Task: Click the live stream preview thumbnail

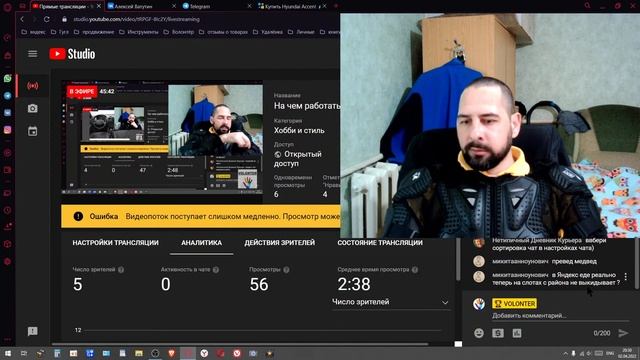Action: click(x=162, y=137)
